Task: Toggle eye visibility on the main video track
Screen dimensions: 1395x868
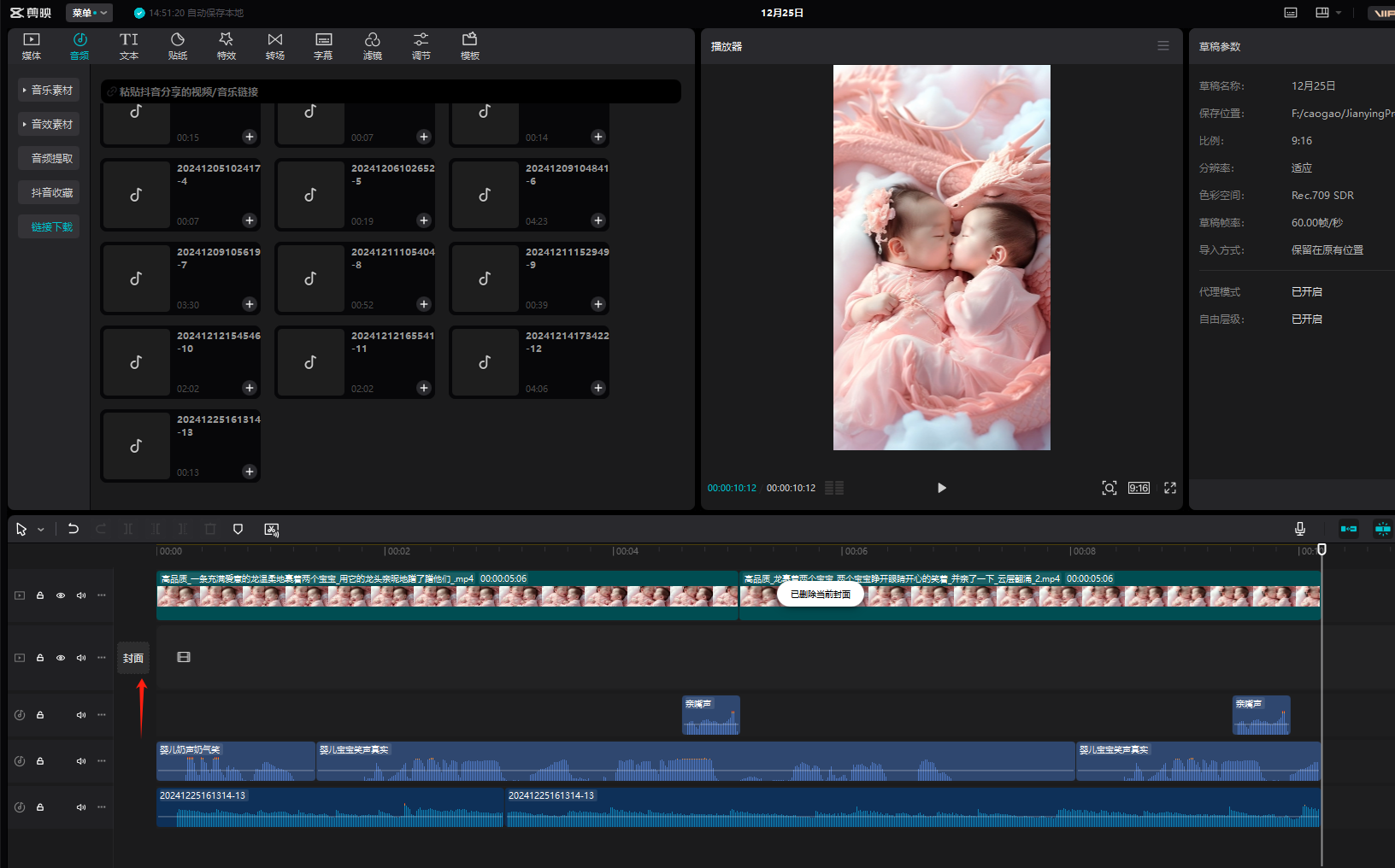Action: [61, 595]
